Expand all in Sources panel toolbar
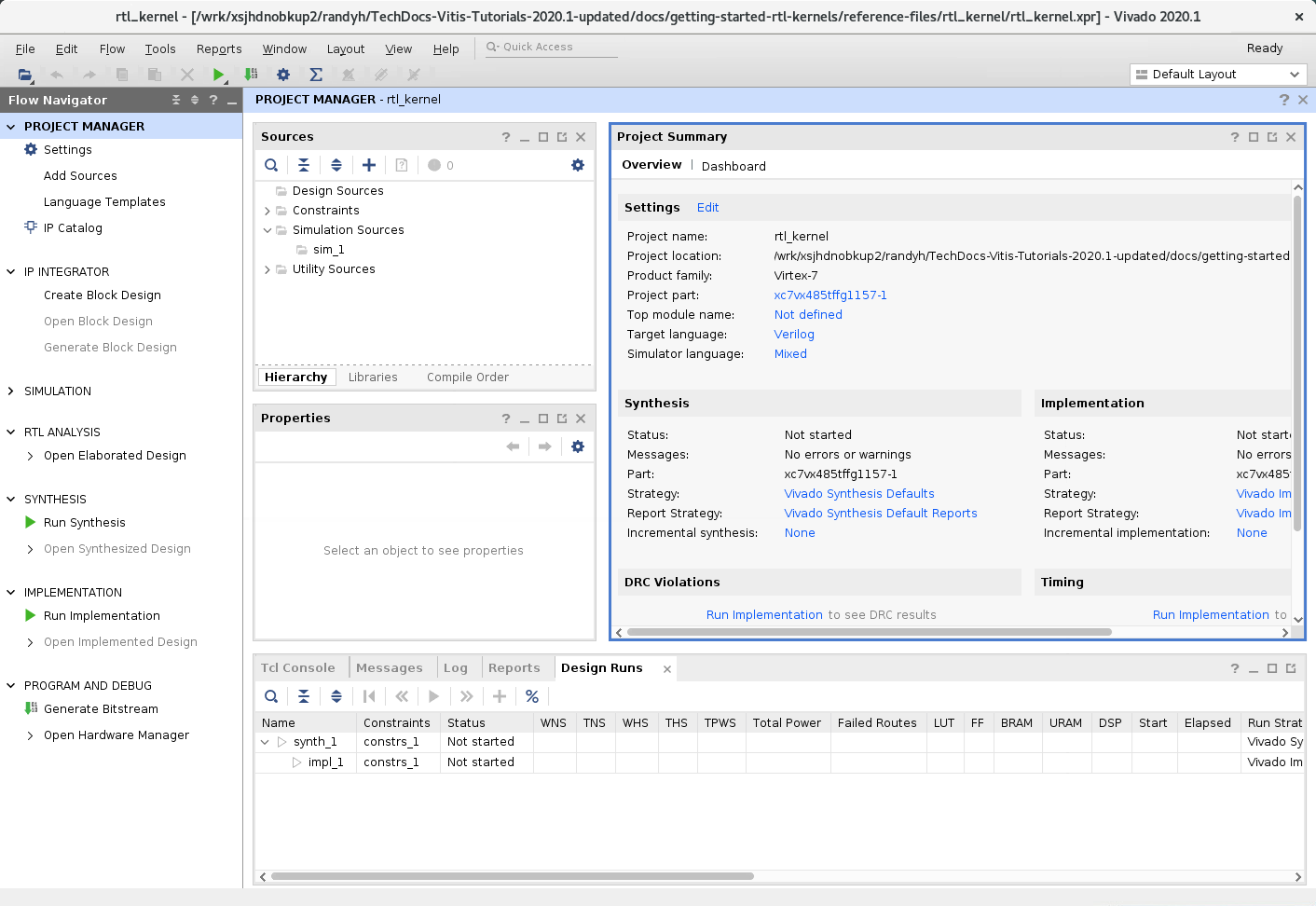Image resolution: width=1316 pixels, height=906 pixels. pos(336,165)
